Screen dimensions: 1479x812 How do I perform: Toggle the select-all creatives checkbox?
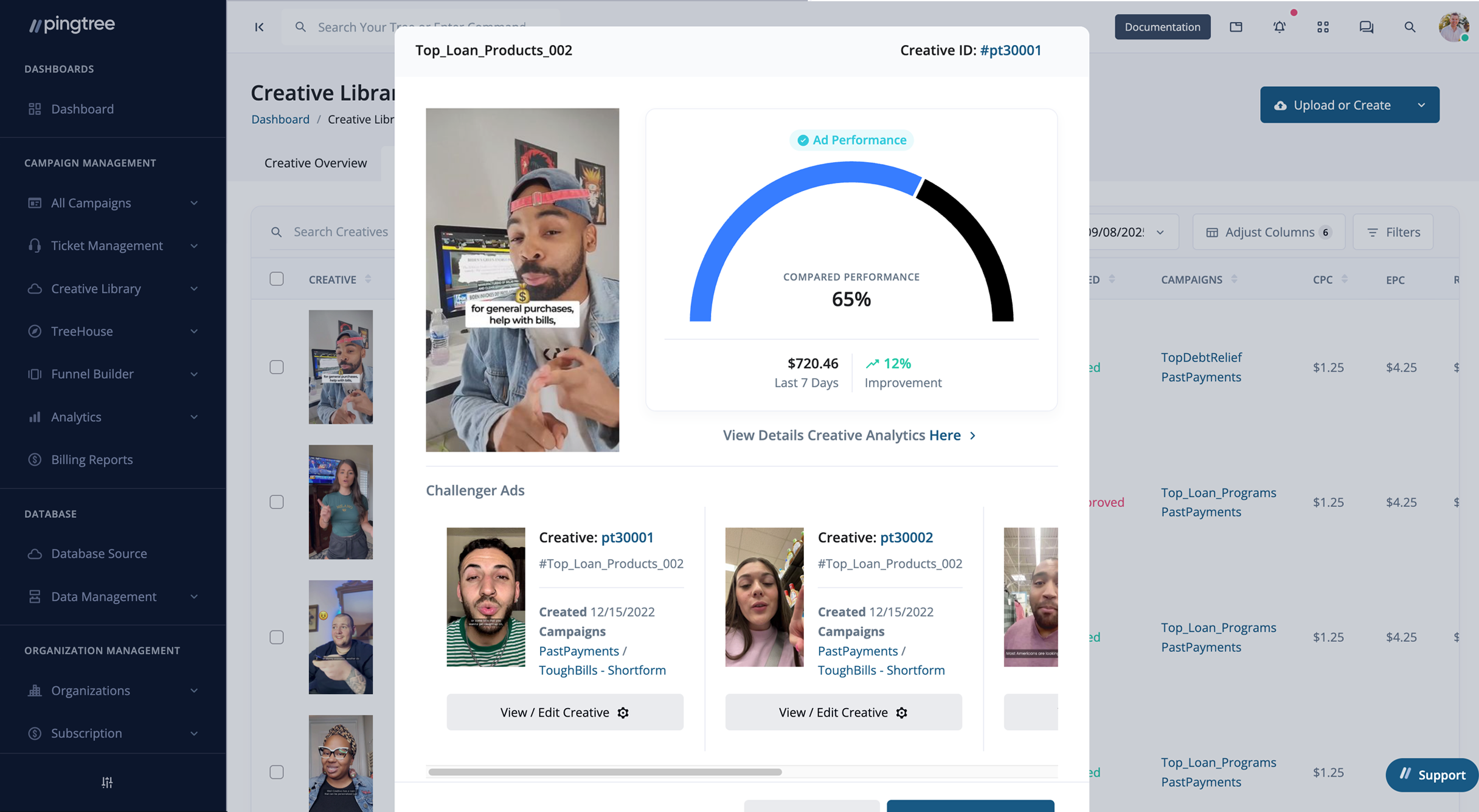pyautogui.click(x=277, y=279)
